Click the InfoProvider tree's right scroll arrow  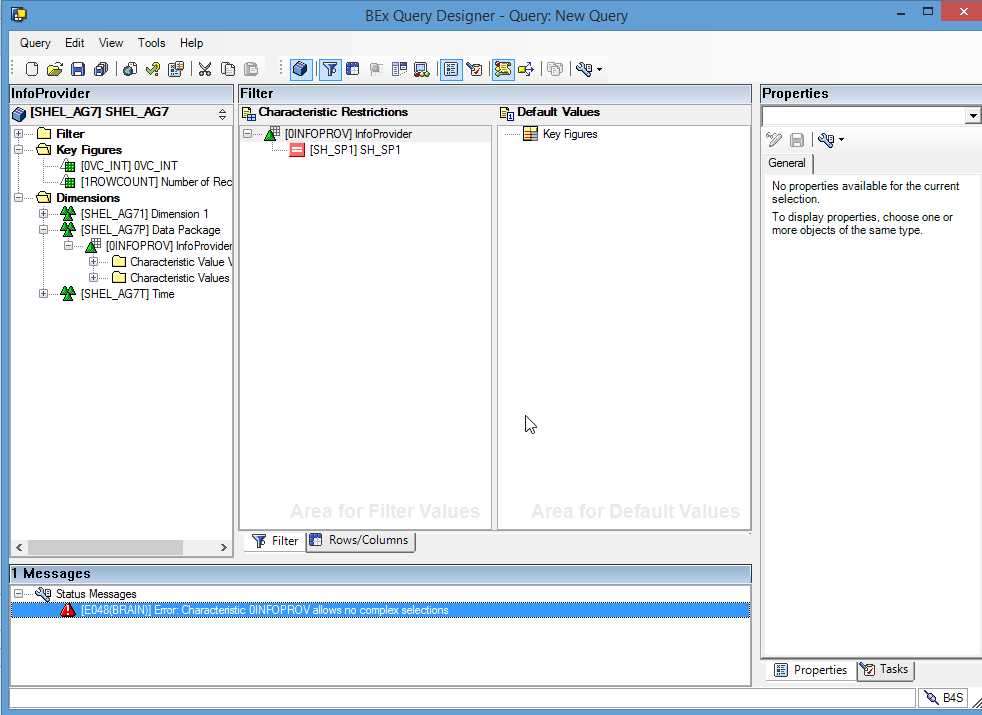click(x=224, y=547)
